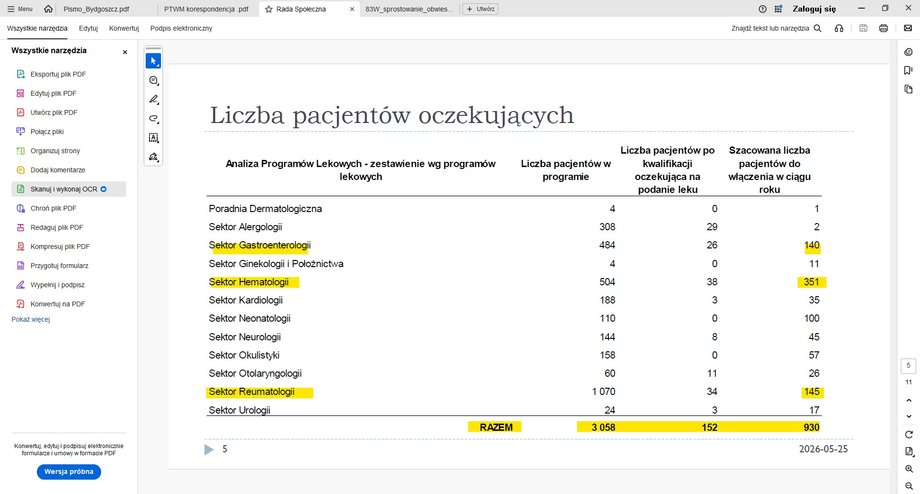Switch to the Pismo_Bydgoszcz.pdf tab
920x494 pixels.
[x=96, y=9]
